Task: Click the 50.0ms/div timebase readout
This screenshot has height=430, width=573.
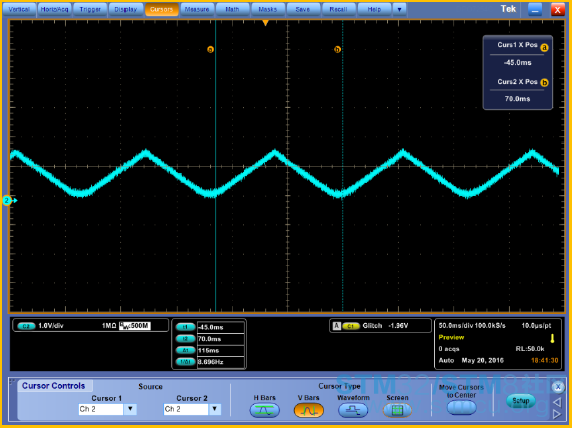Action: tap(456, 325)
